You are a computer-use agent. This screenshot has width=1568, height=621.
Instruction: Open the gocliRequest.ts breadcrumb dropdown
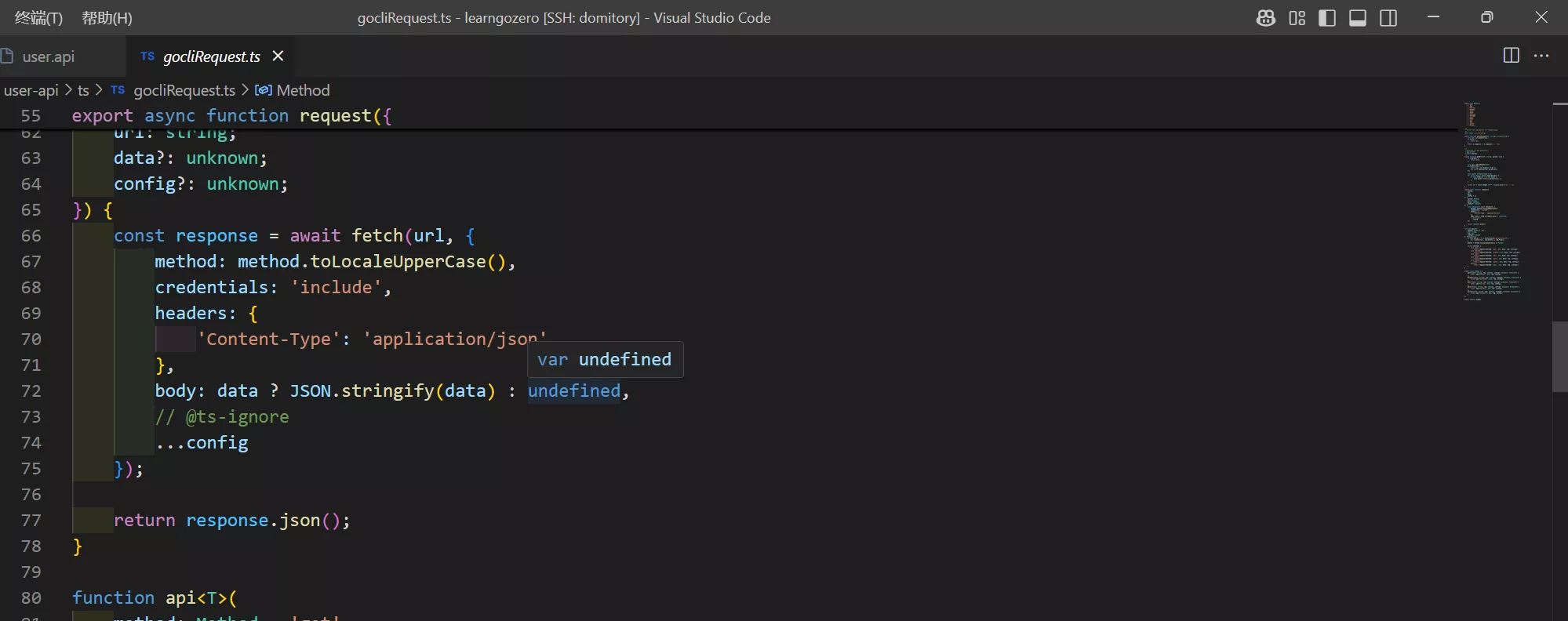[x=184, y=90]
